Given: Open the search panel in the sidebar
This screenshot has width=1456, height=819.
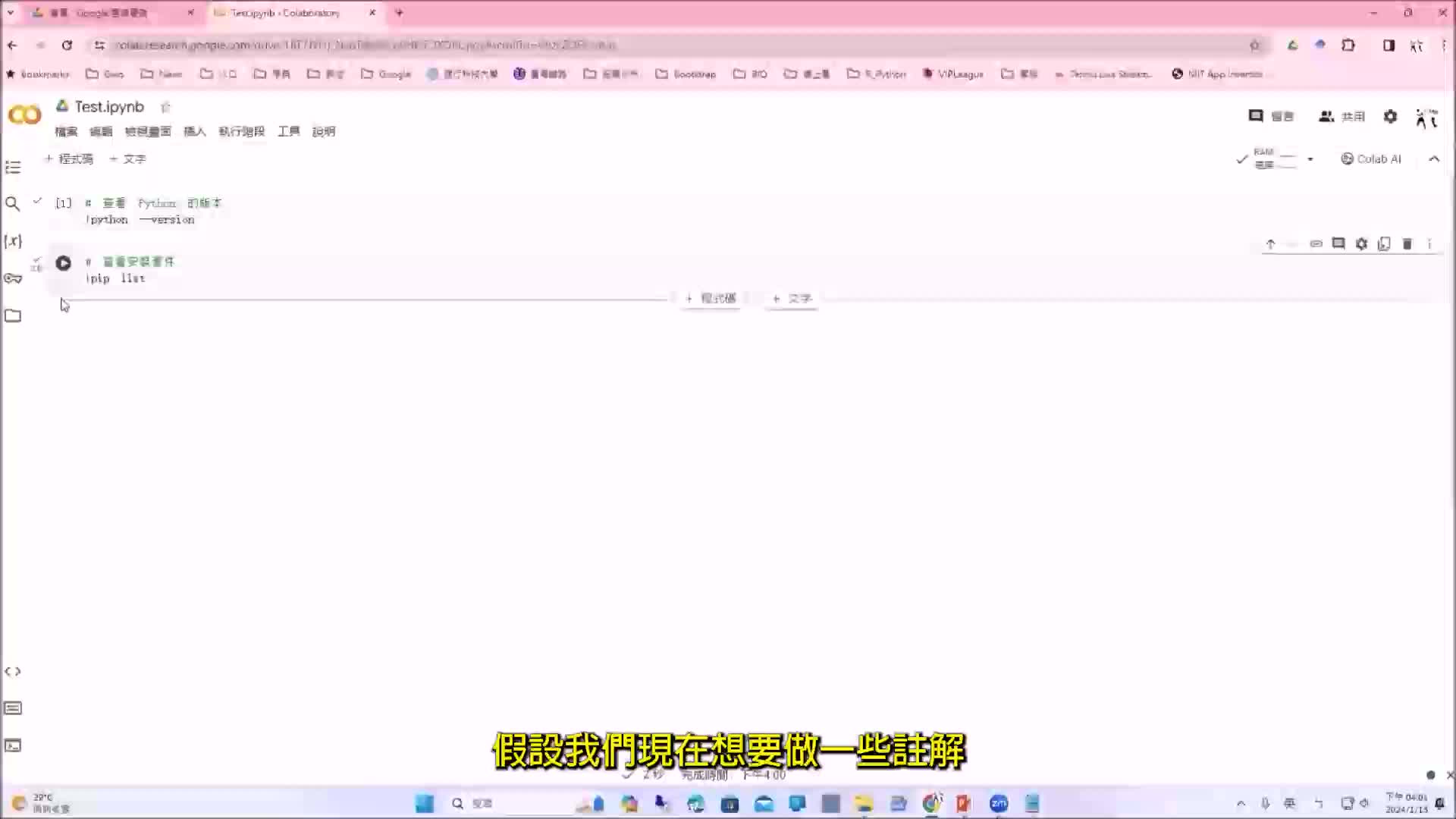Looking at the screenshot, I should [x=12, y=203].
